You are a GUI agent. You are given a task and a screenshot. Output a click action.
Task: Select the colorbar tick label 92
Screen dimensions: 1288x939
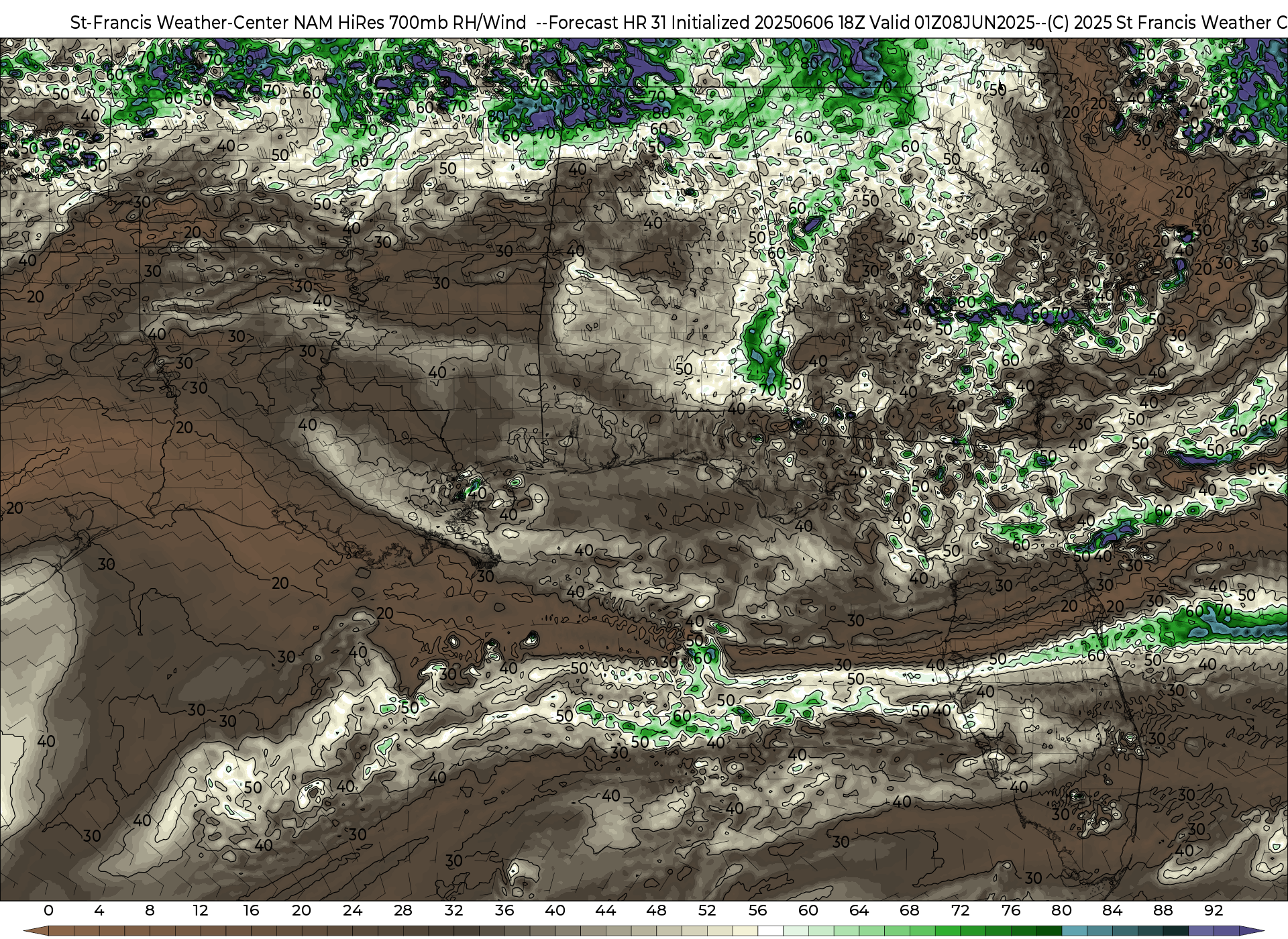point(1214,910)
